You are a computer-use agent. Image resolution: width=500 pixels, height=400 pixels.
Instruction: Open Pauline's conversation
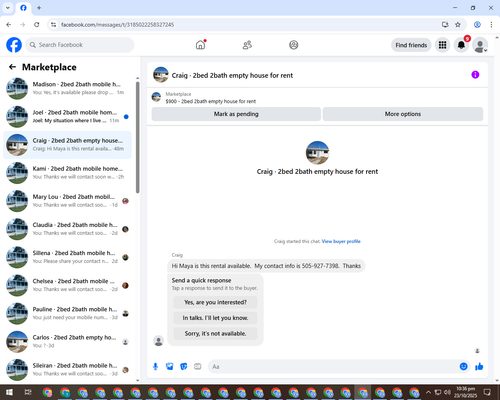tap(67, 313)
